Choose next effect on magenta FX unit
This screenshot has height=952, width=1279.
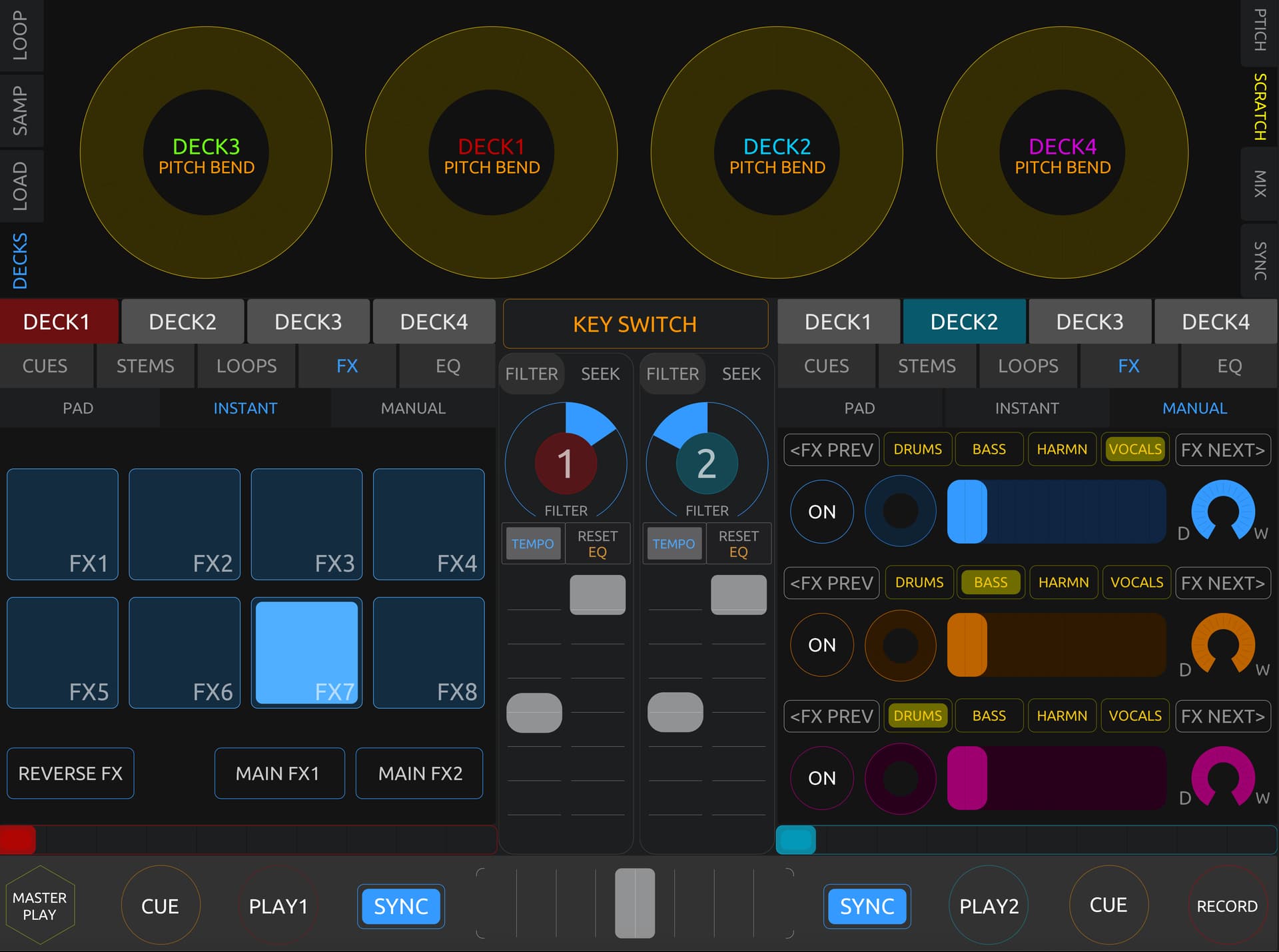click(1222, 716)
